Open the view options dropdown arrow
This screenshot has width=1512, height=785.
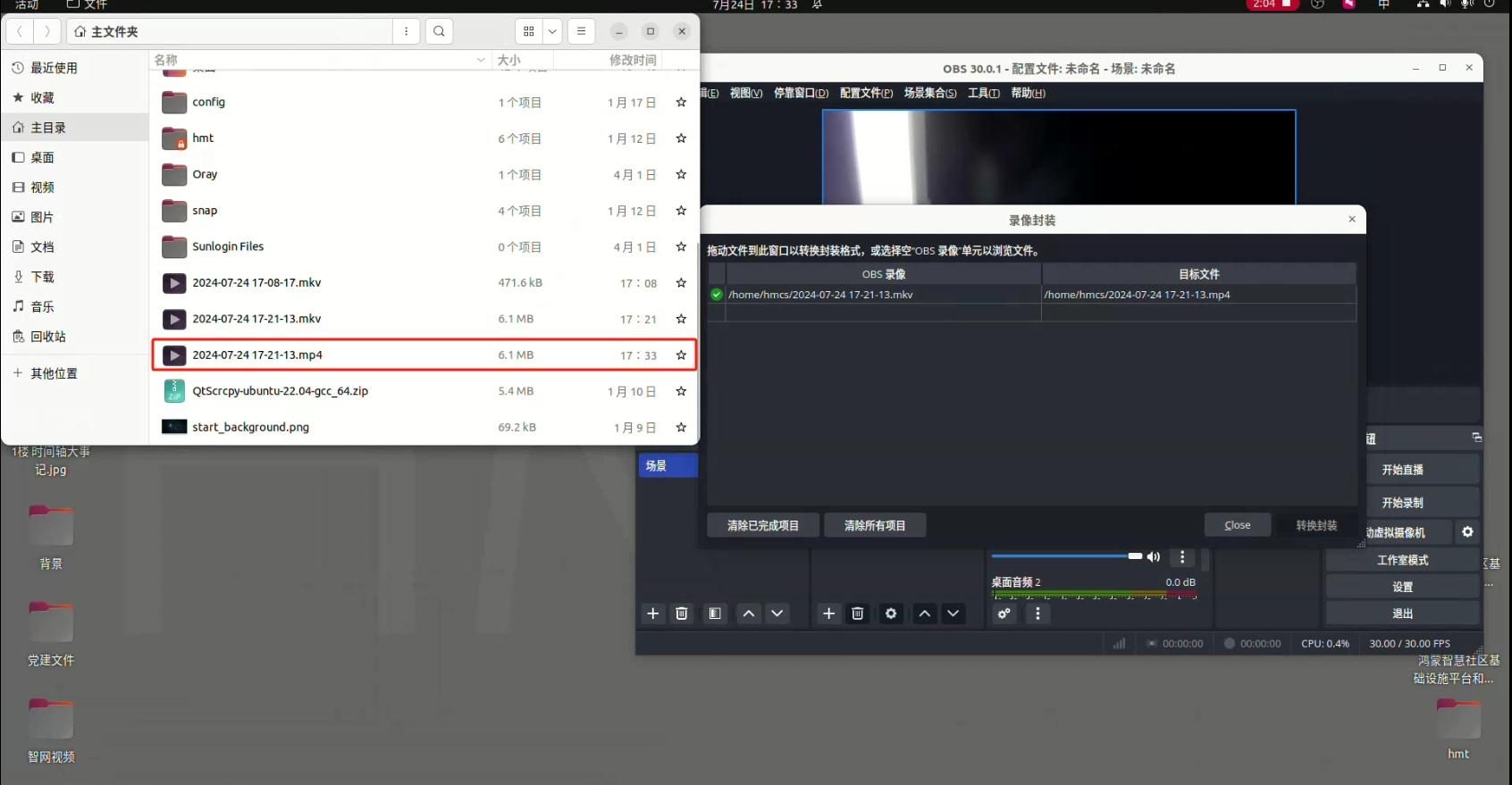(x=552, y=31)
